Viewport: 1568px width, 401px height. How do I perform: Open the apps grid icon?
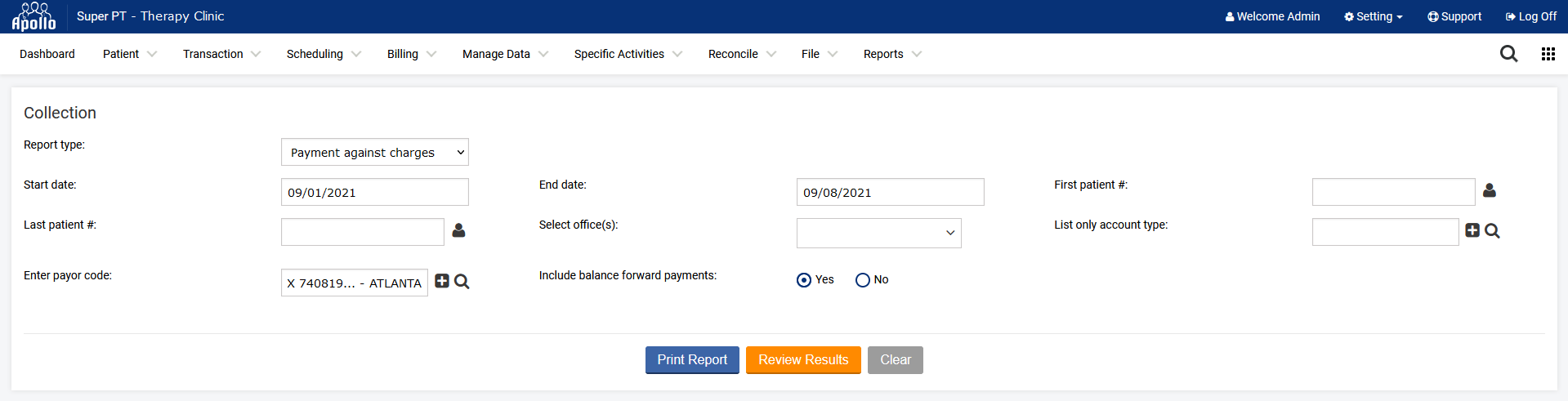click(1548, 54)
